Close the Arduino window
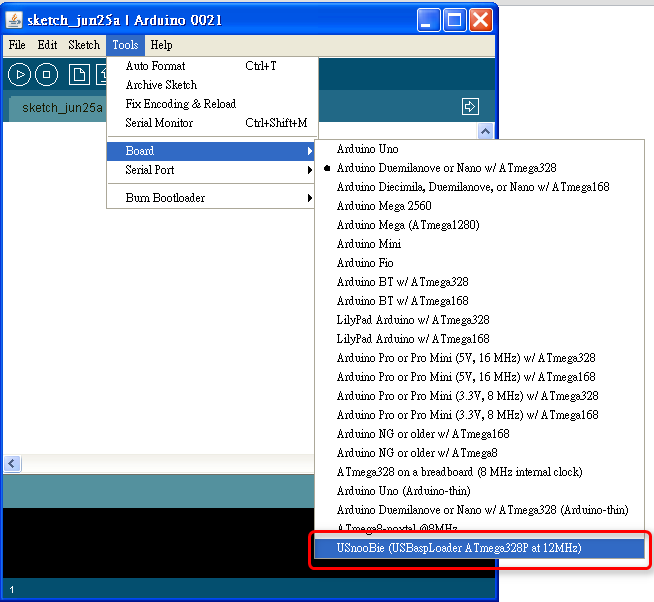 [x=480, y=20]
